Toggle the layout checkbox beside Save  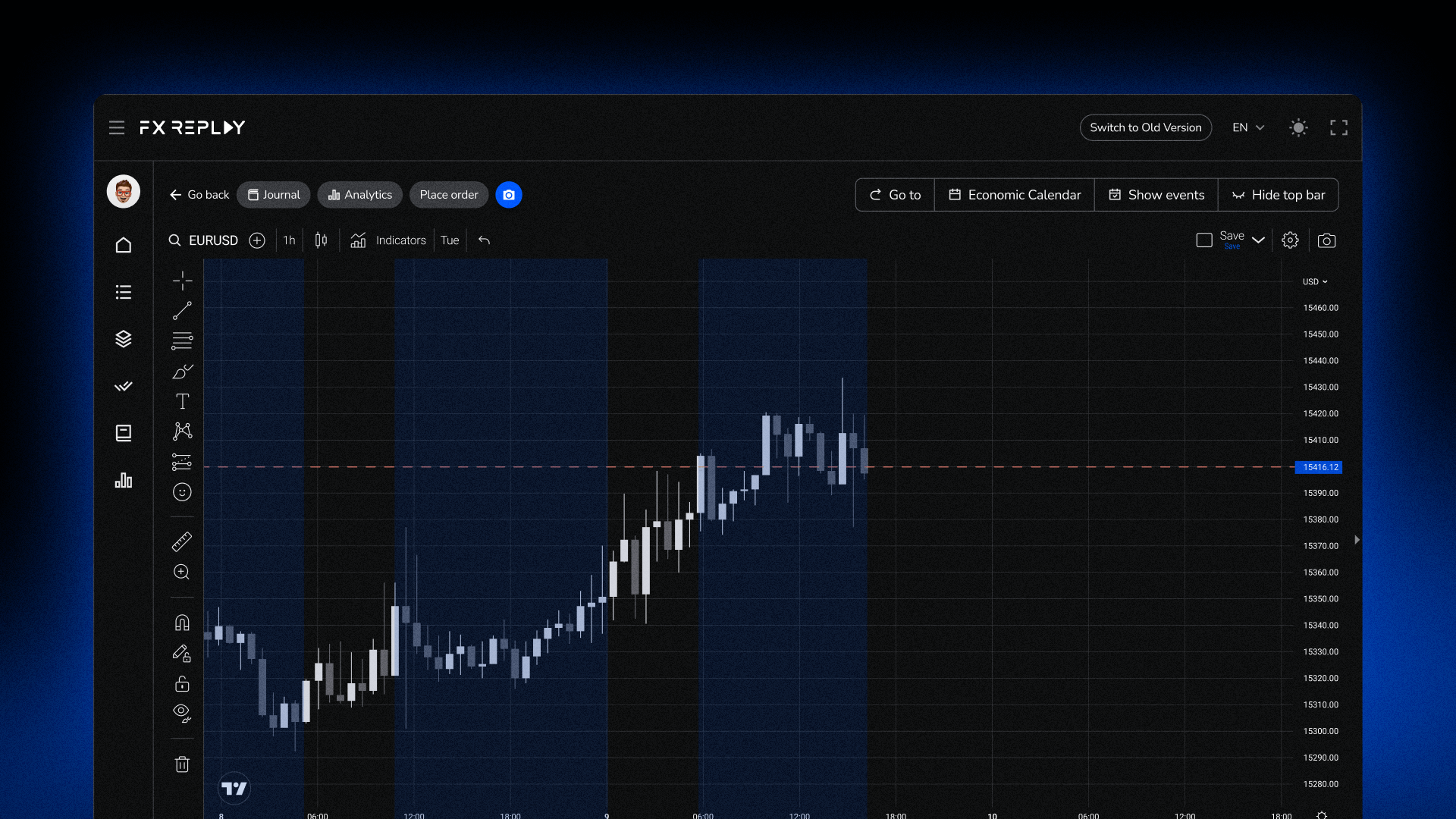(1204, 240)
